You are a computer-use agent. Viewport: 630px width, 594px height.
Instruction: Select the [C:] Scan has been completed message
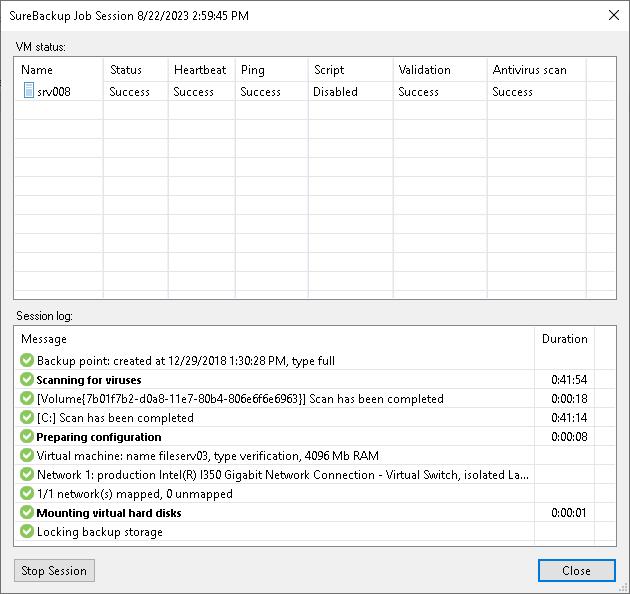[x=115, y=418]
